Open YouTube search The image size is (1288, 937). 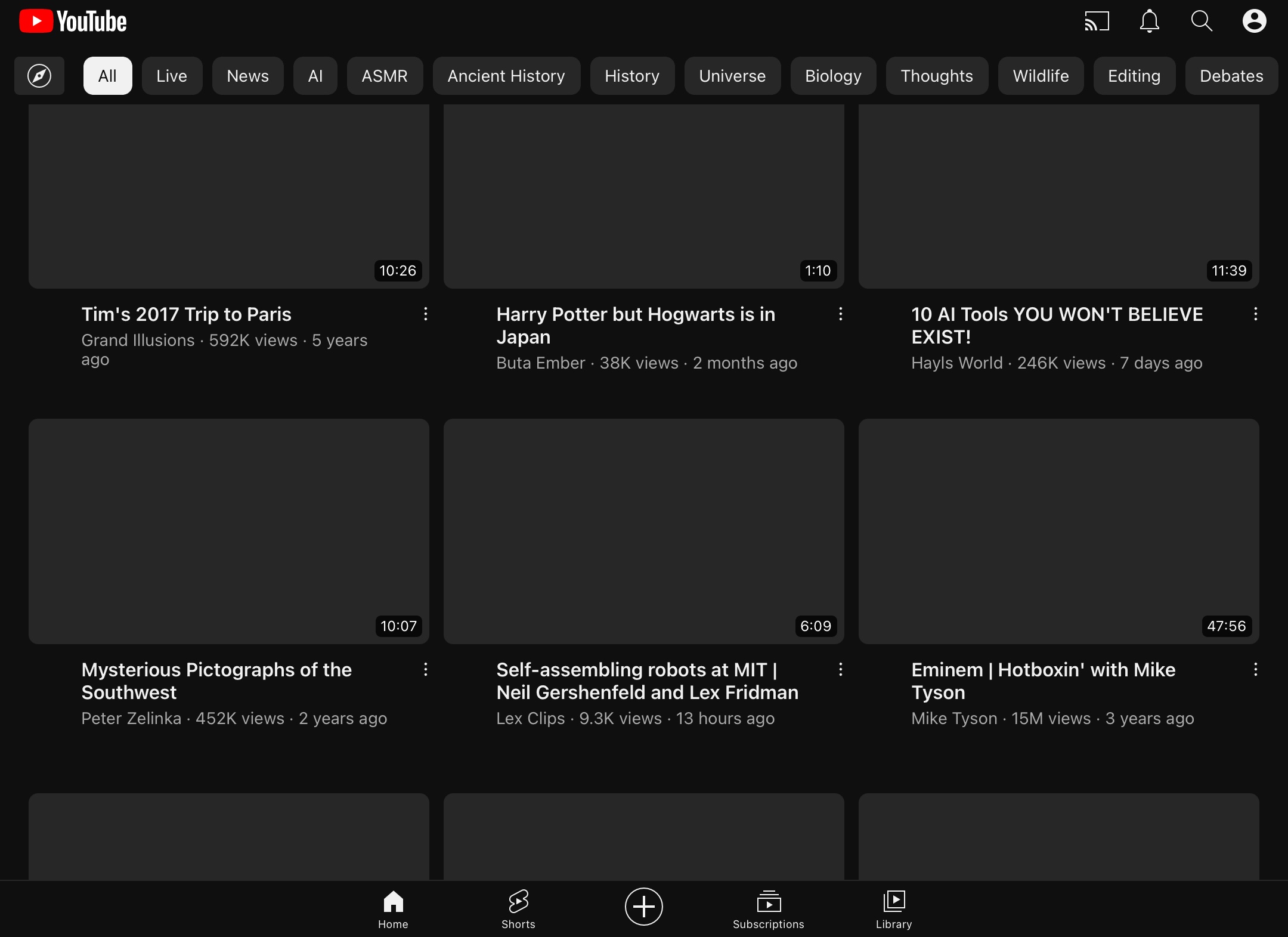coord(1202,20)
